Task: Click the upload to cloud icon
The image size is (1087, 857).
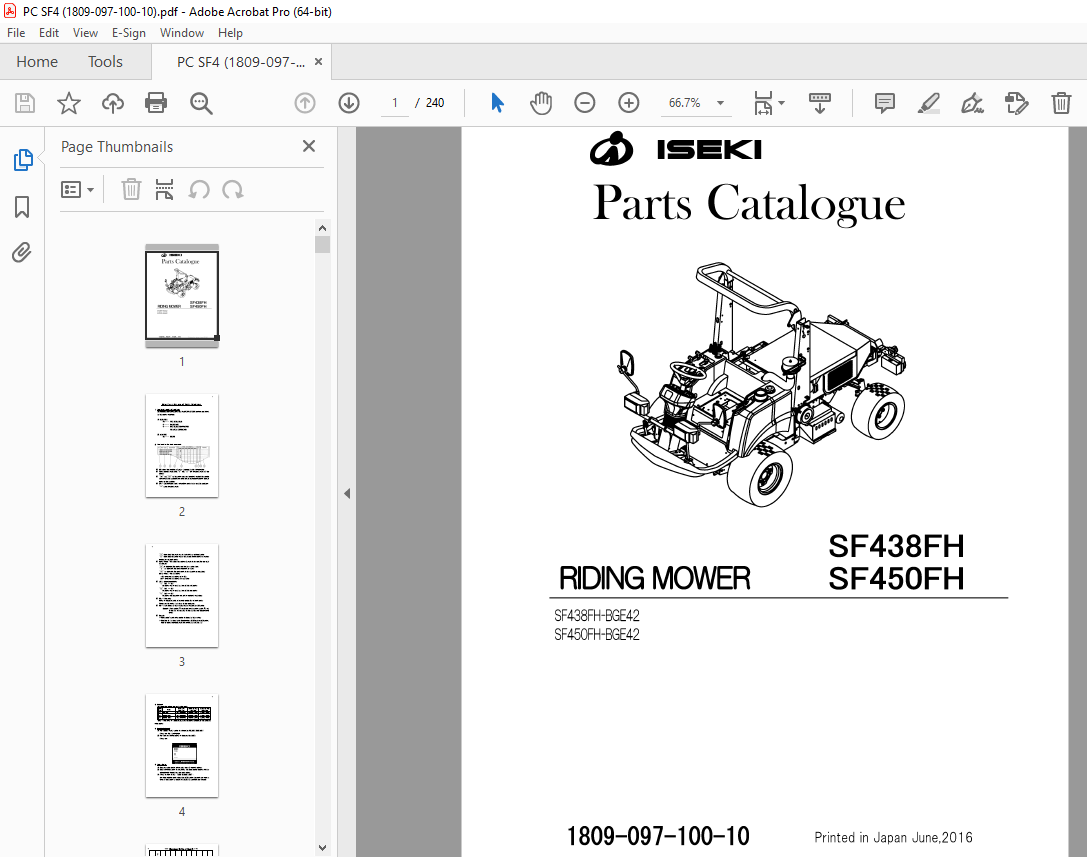Action: (112, 103)
